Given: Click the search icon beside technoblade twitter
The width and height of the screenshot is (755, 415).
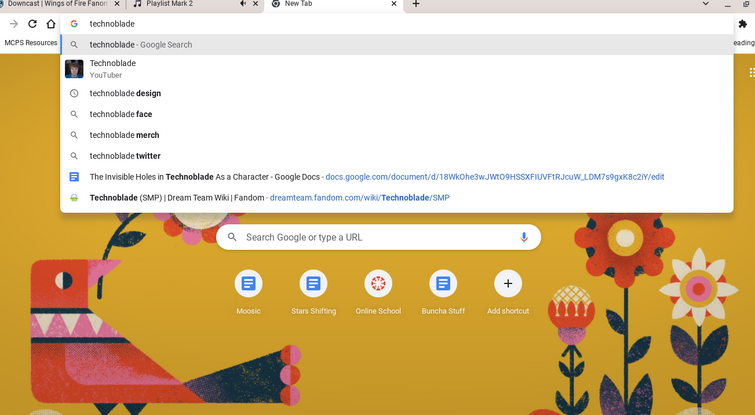Looking at the screenshot, I should (x=74, y=156).
